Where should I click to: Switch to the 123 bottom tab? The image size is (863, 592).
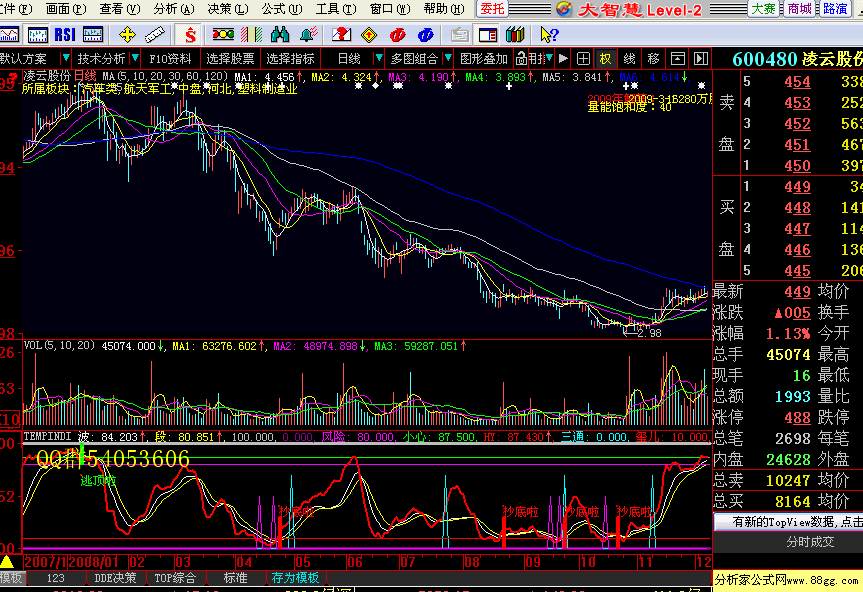(x=56, y=578)
